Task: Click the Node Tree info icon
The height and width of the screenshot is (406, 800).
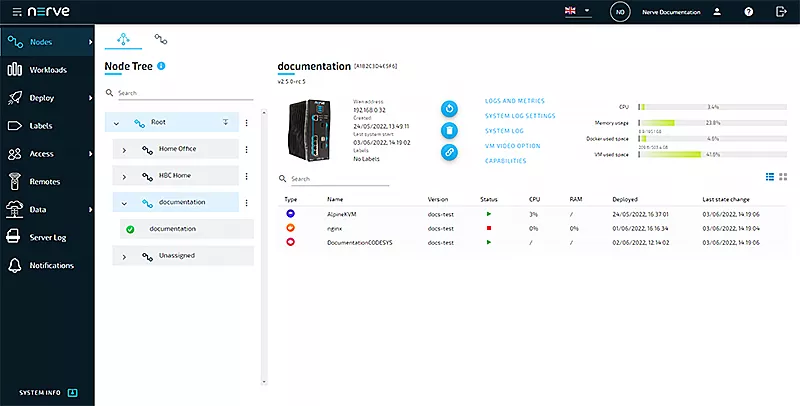Action: tap(161, 66)
